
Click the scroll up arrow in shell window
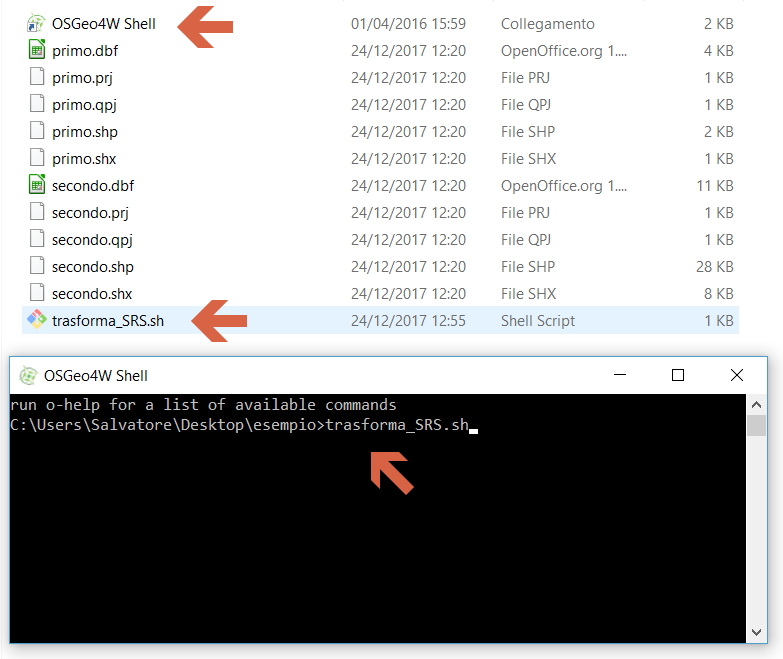[x=758, y=404]
